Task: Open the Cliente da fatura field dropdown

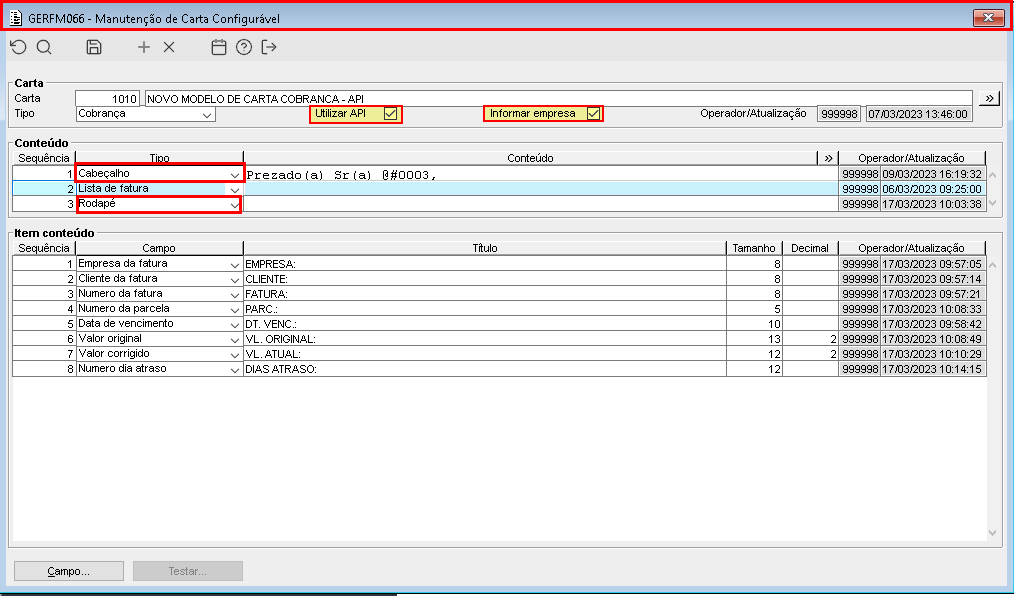Action: [x=234, y=279]
